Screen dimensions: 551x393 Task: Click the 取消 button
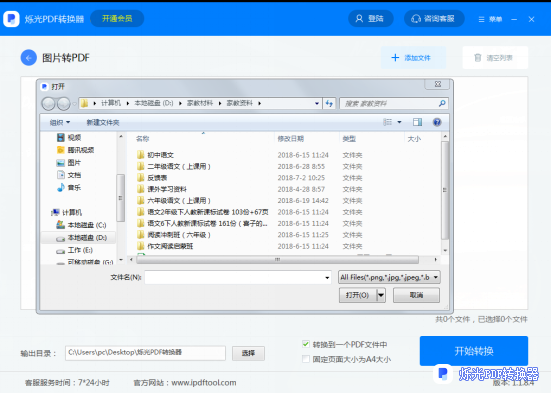coord(416,295)
